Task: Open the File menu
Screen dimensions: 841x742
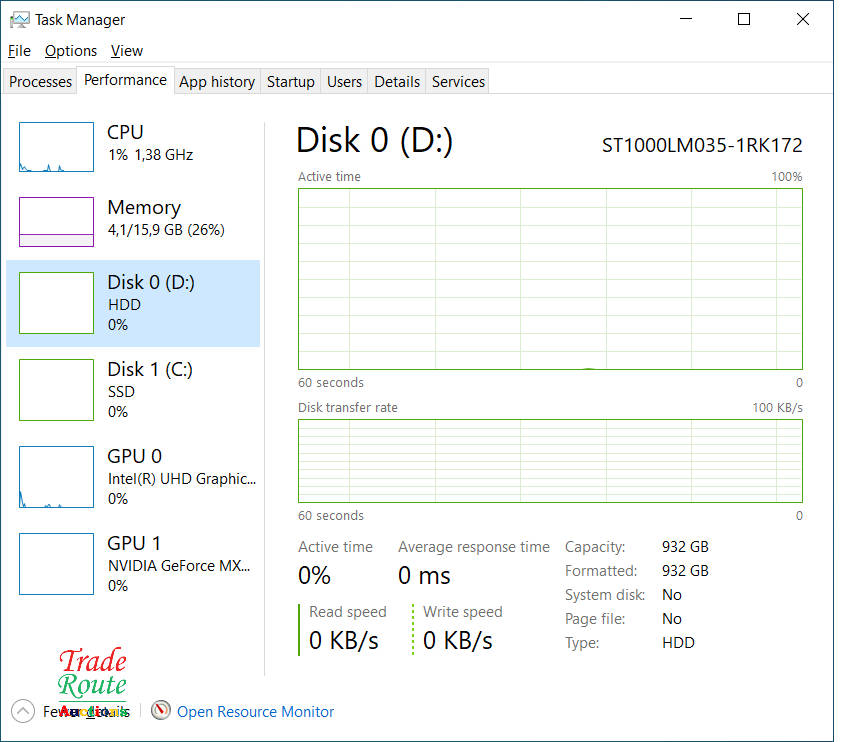Action: pyautogui.click(x=19, y=51)
